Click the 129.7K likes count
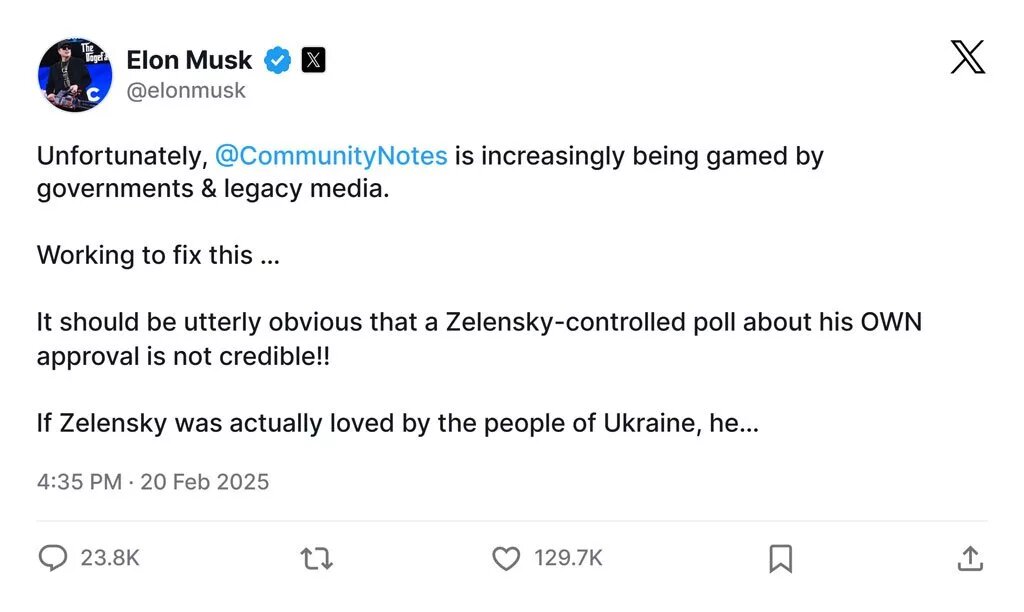This screenshot has width=1024, height=612. [x=568, y=558]
